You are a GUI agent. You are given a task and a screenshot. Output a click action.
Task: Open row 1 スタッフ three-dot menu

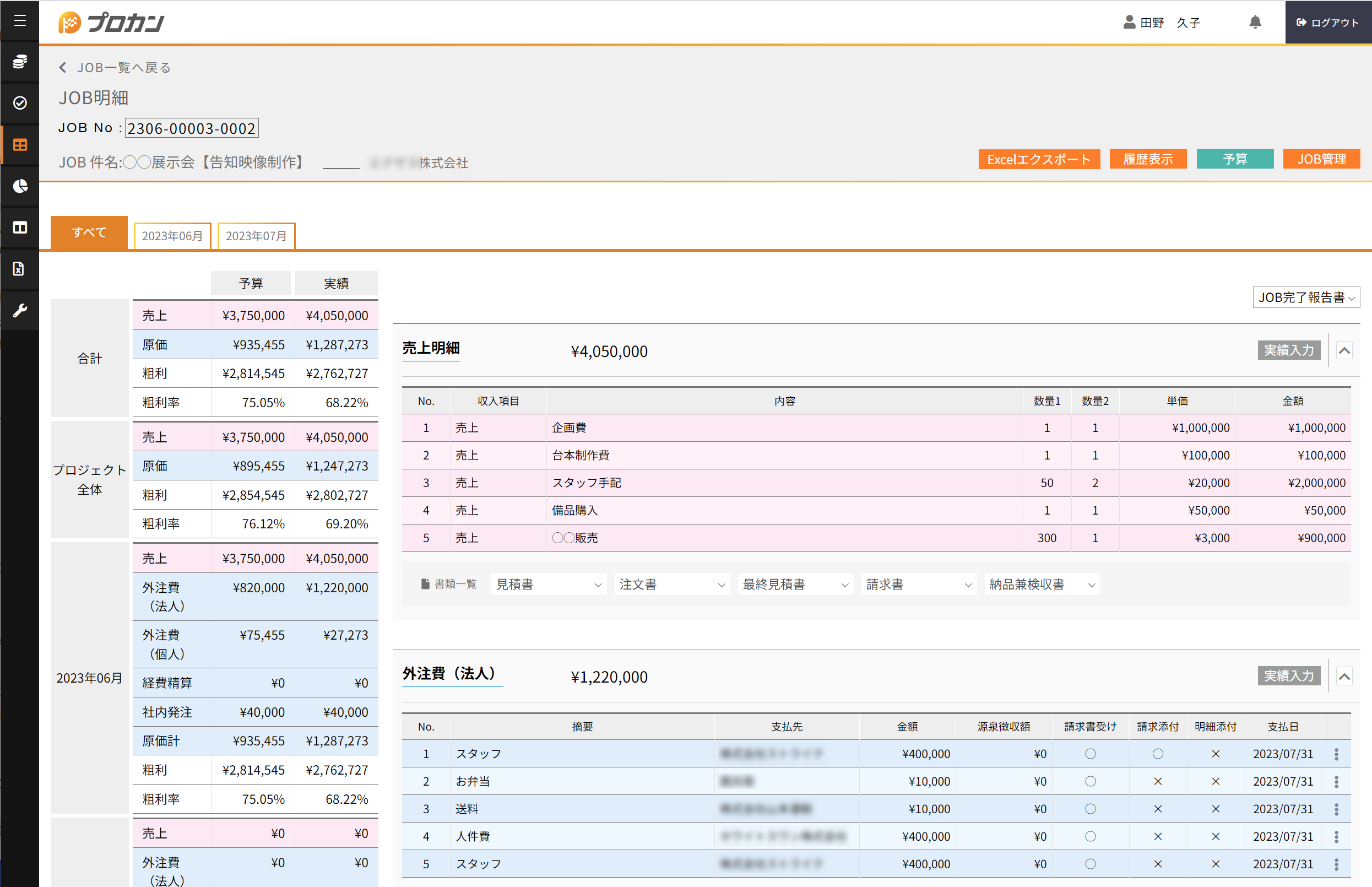(x=1336, y=754)
